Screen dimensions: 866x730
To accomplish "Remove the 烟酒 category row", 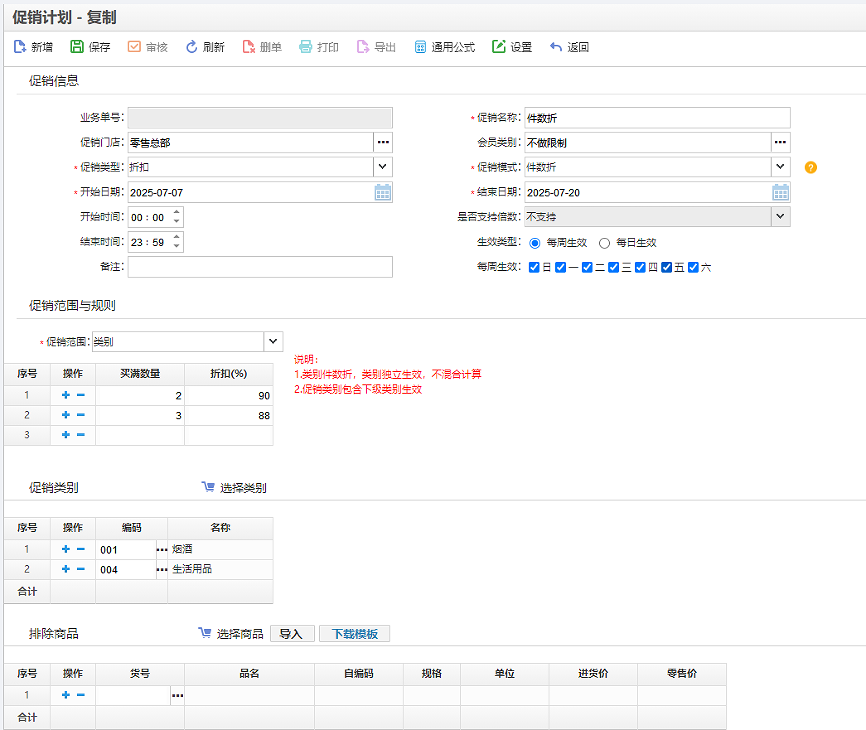I will pos(81,549).
